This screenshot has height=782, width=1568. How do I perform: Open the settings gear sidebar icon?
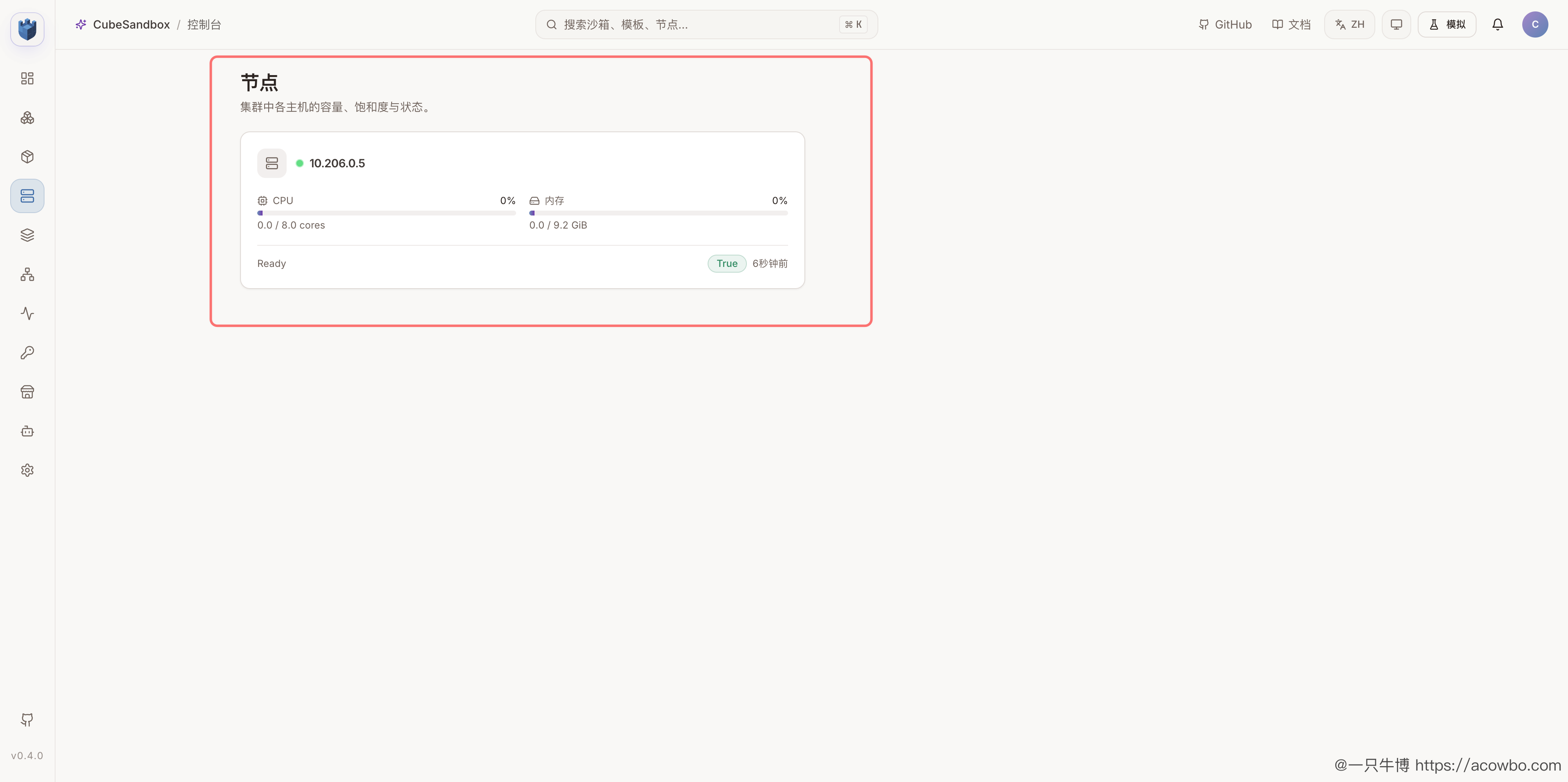(27, 471)
